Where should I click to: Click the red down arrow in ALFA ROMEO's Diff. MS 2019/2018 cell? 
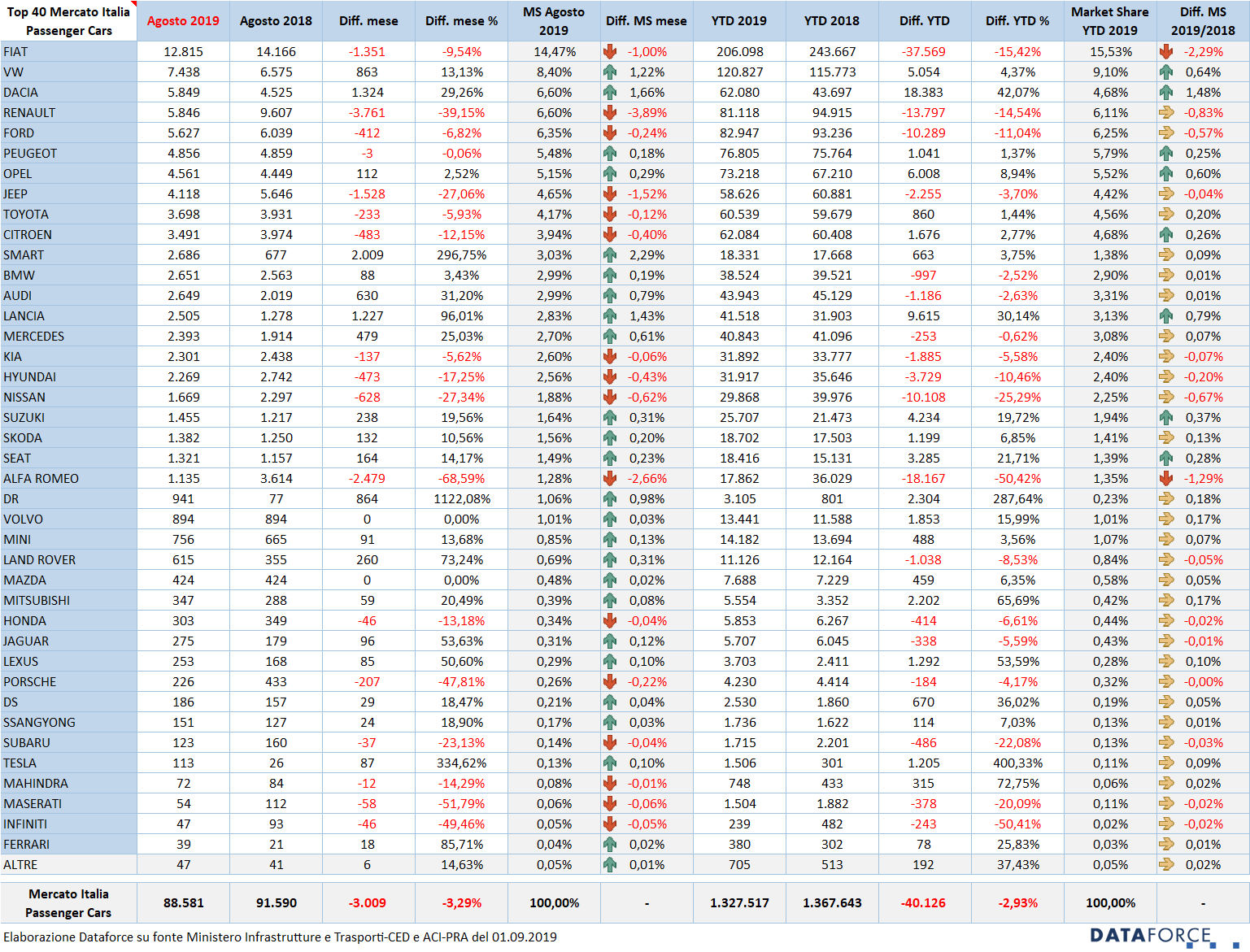(x=1166, y=478)
